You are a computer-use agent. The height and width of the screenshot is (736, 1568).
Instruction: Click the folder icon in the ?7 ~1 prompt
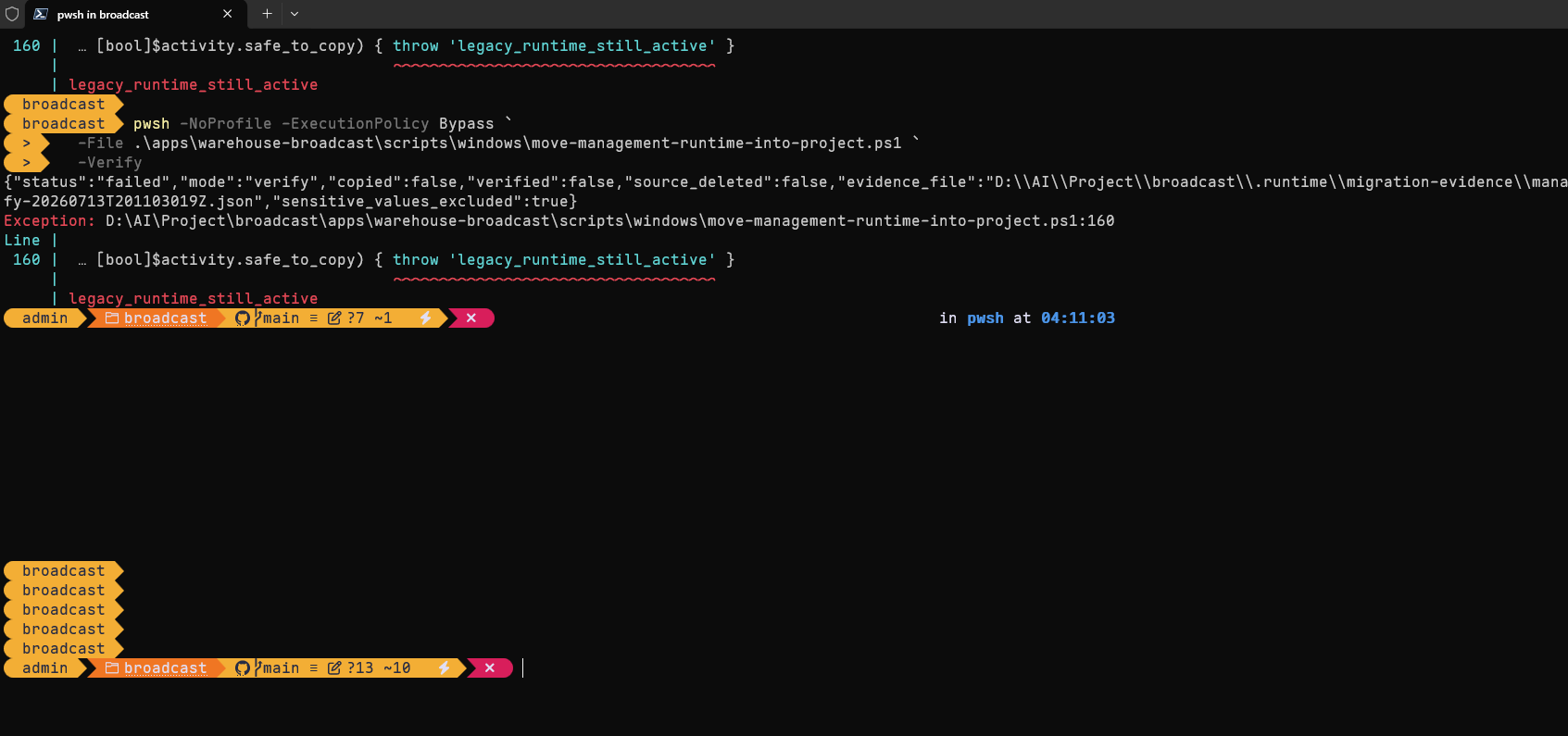[111, 318]
